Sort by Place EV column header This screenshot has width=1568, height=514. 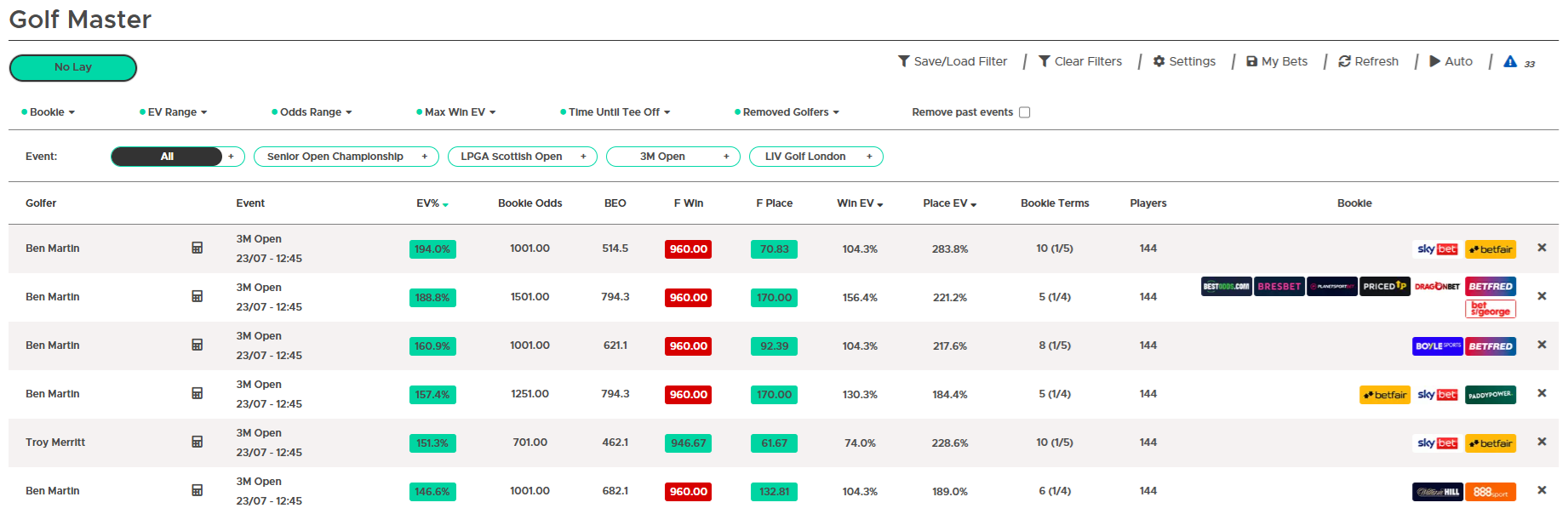pyautogui.click(x=950, y=203)
